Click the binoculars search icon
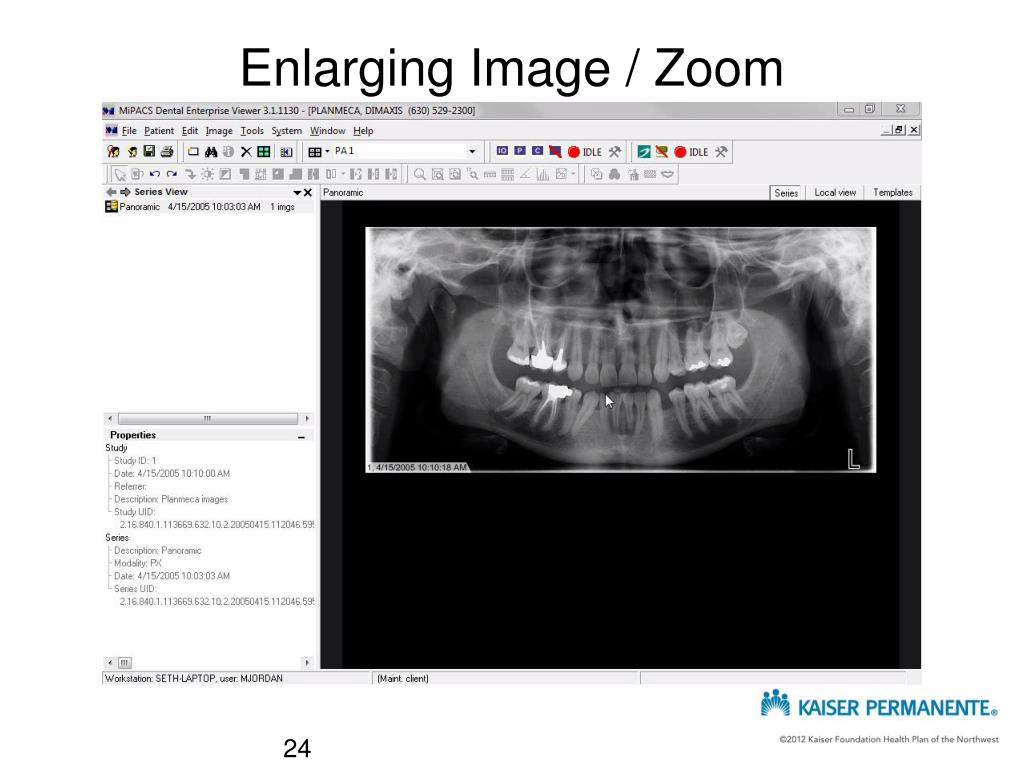The image size is (1024, 768). (x=211, y=152)
